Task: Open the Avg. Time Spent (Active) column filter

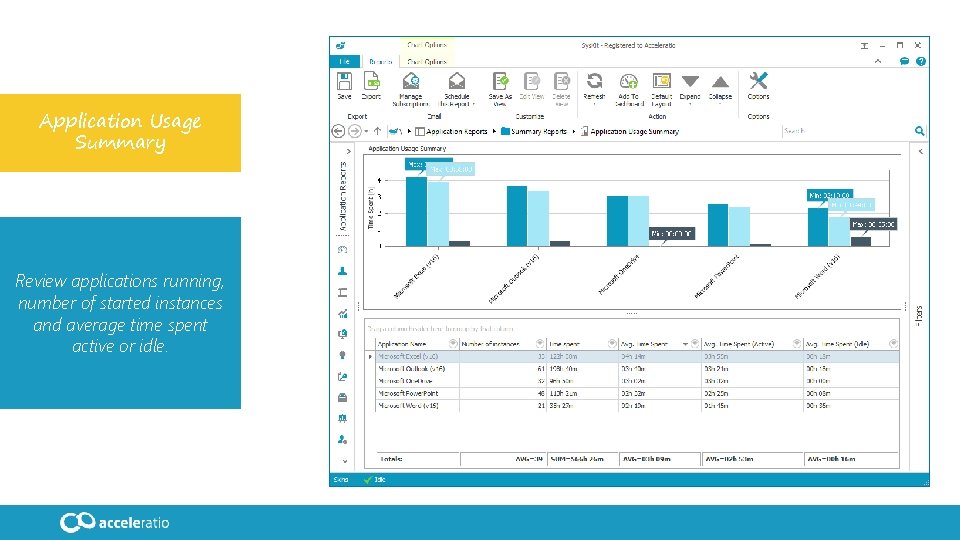Action: pyautogui.click(x=797, y=343)
